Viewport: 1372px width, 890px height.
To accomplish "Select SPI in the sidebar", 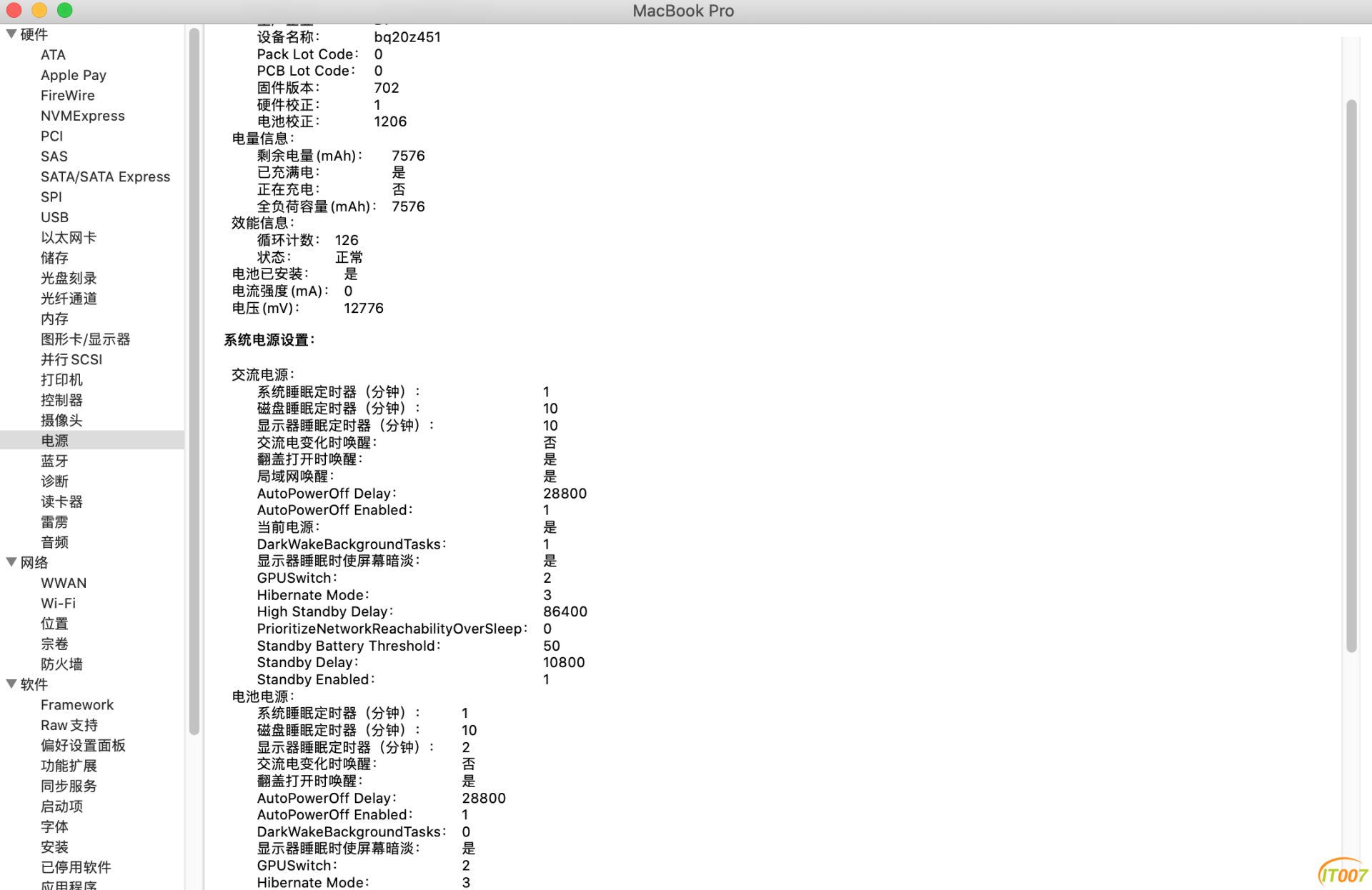I will tap(51, 197).
